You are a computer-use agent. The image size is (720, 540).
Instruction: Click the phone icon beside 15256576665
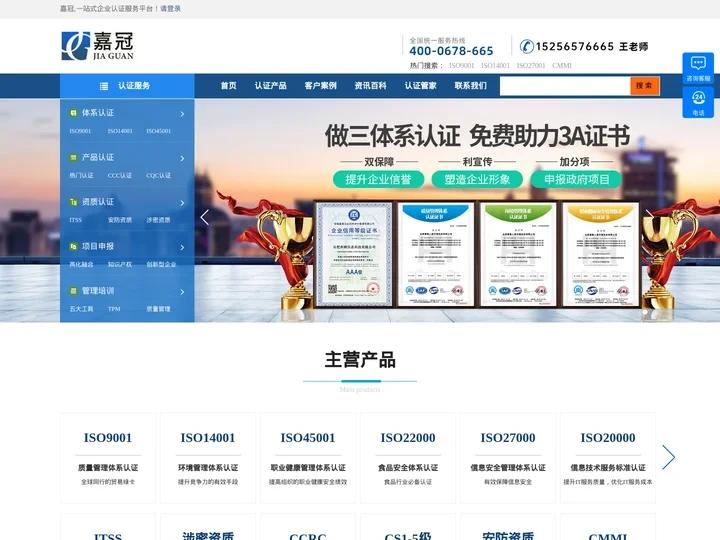tap(526, 46)
